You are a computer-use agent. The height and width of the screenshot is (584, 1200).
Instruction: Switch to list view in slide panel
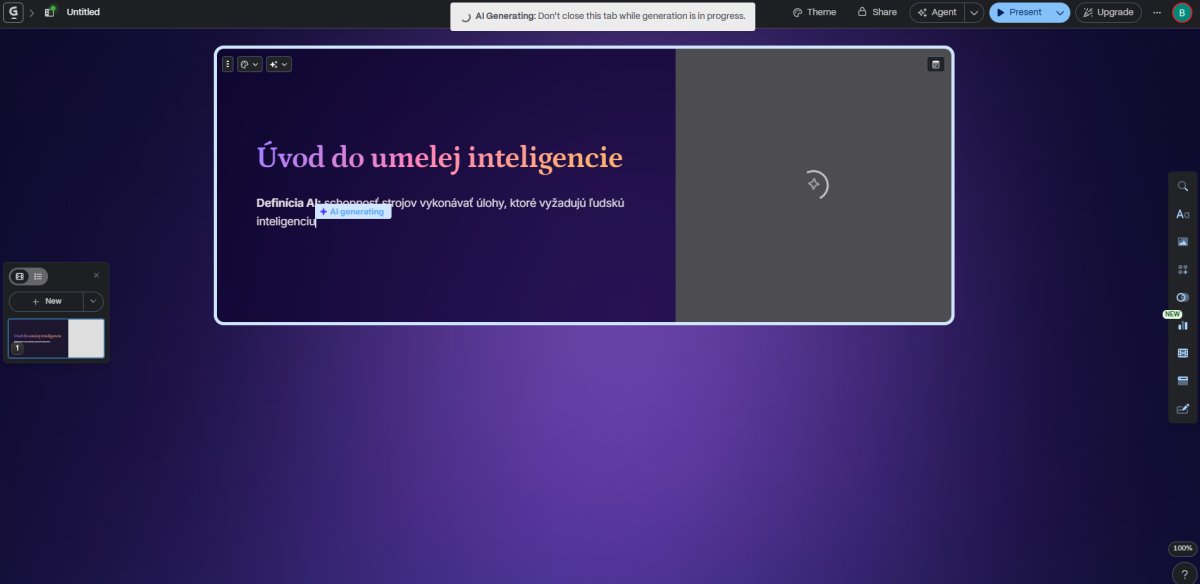point(38,276)
